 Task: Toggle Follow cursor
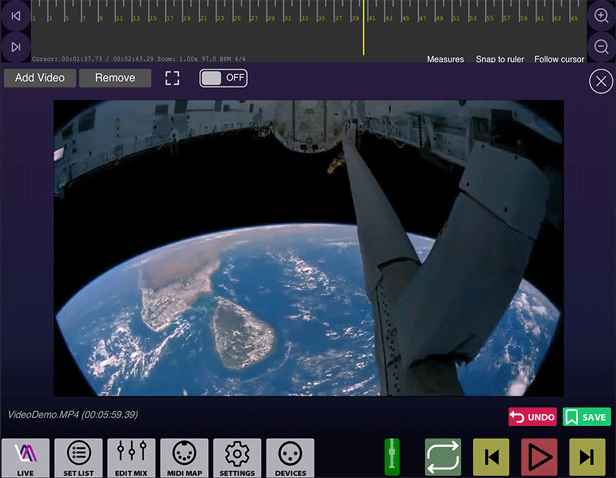pyautogui.click(x=559, y=59)
